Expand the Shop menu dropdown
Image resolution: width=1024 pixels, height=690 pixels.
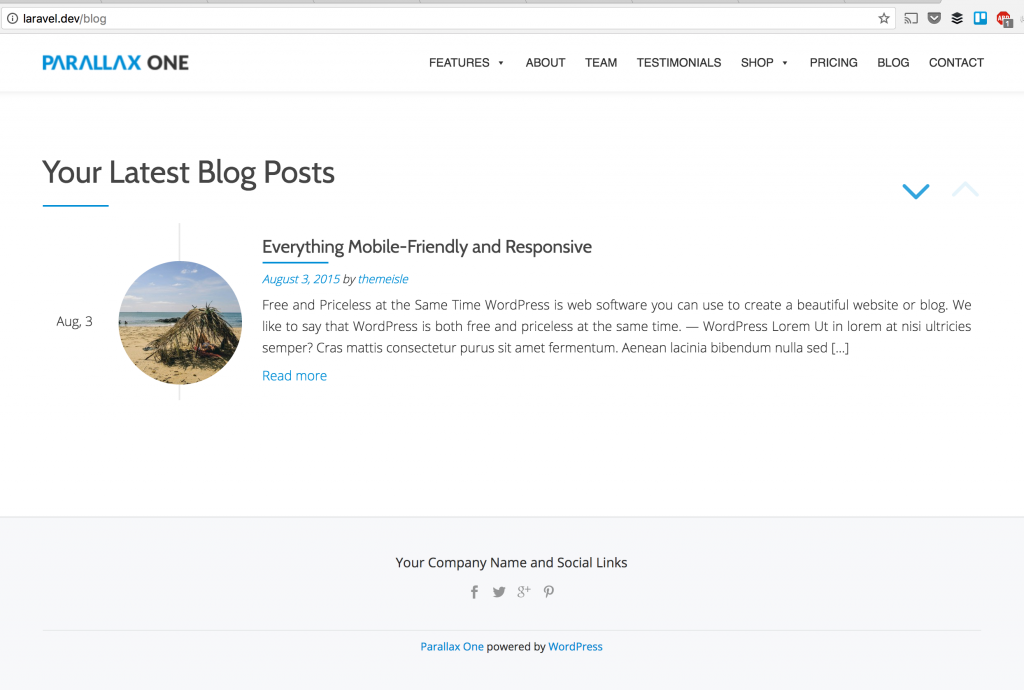pyautogui.click(x=764, y=63)
